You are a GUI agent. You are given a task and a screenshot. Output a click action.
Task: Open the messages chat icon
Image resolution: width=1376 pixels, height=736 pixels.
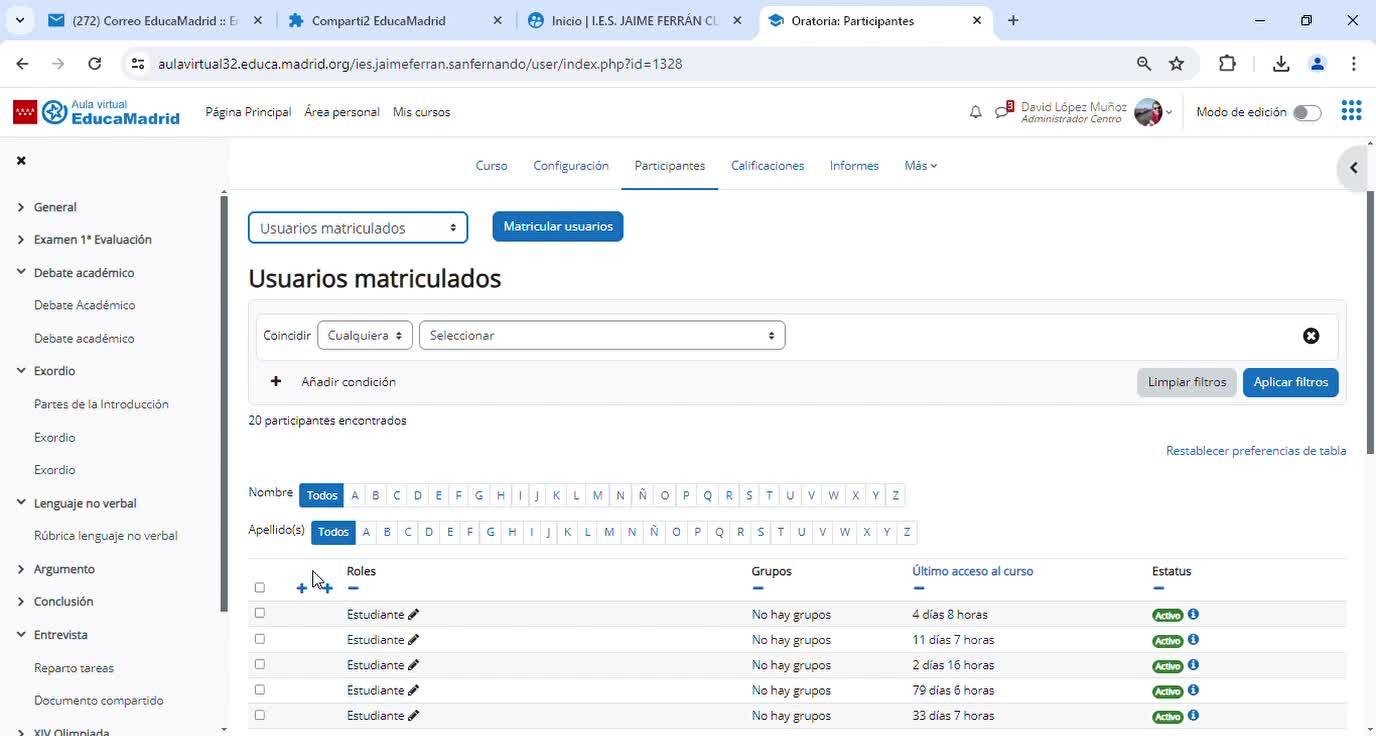coord(1003,111)
